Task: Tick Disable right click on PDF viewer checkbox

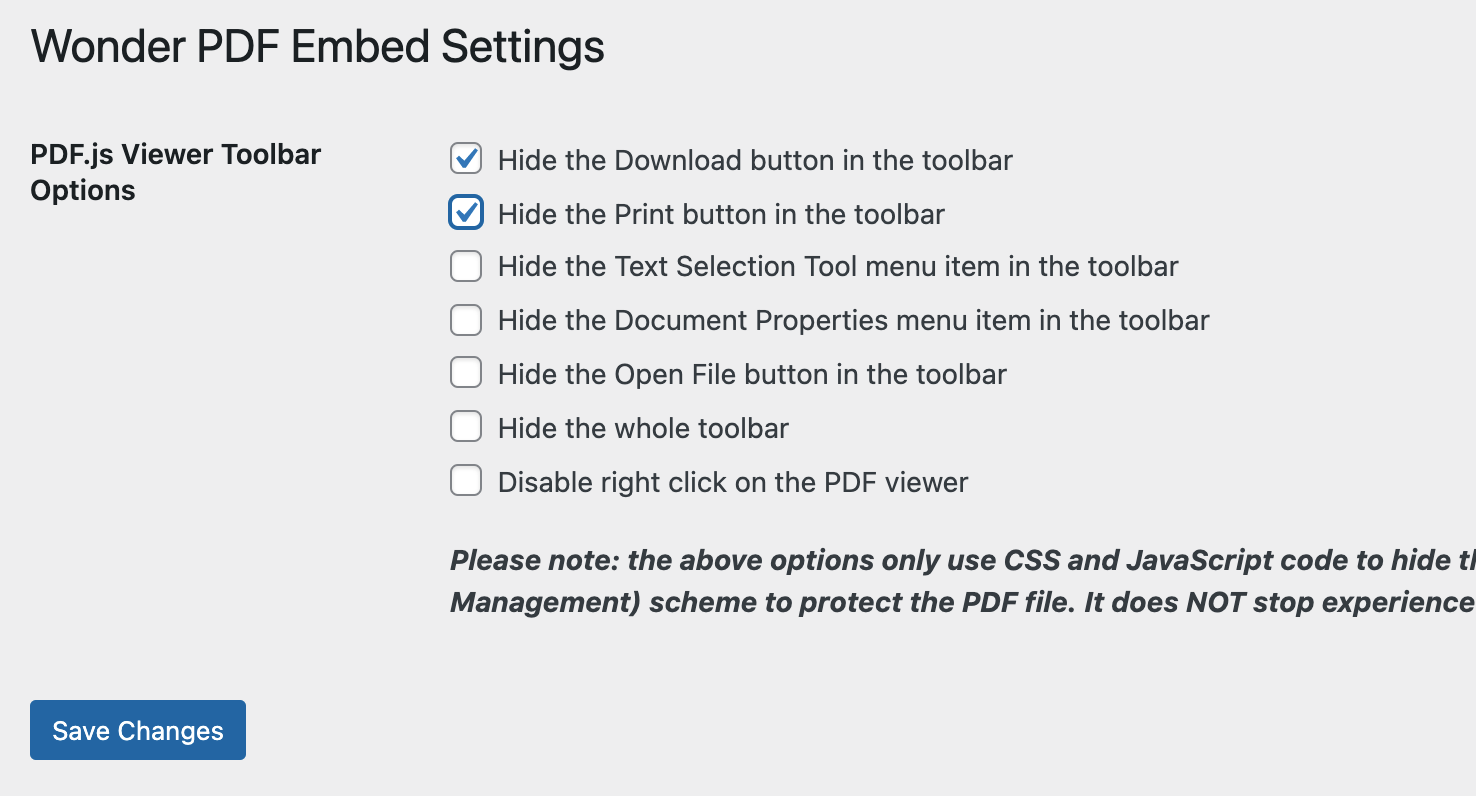Action: tap(466, 482)
